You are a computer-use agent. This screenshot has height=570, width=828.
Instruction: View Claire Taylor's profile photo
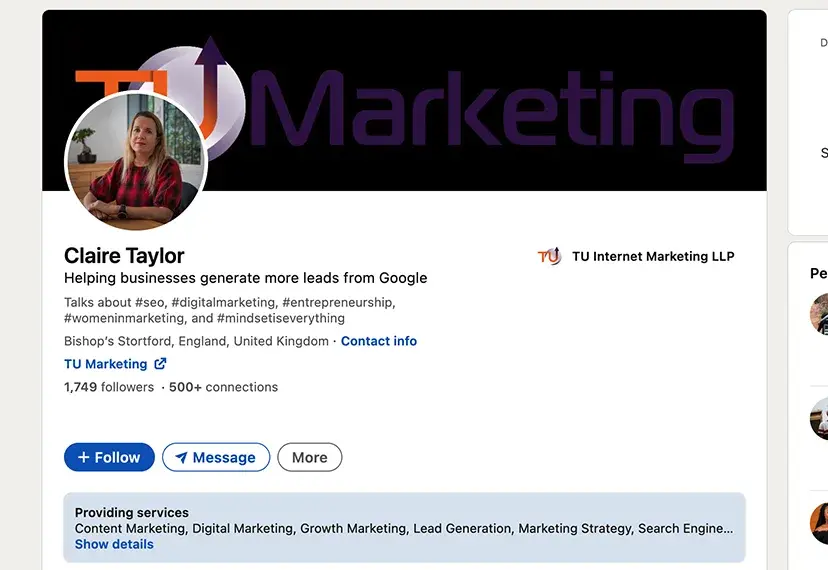point(136,161)
